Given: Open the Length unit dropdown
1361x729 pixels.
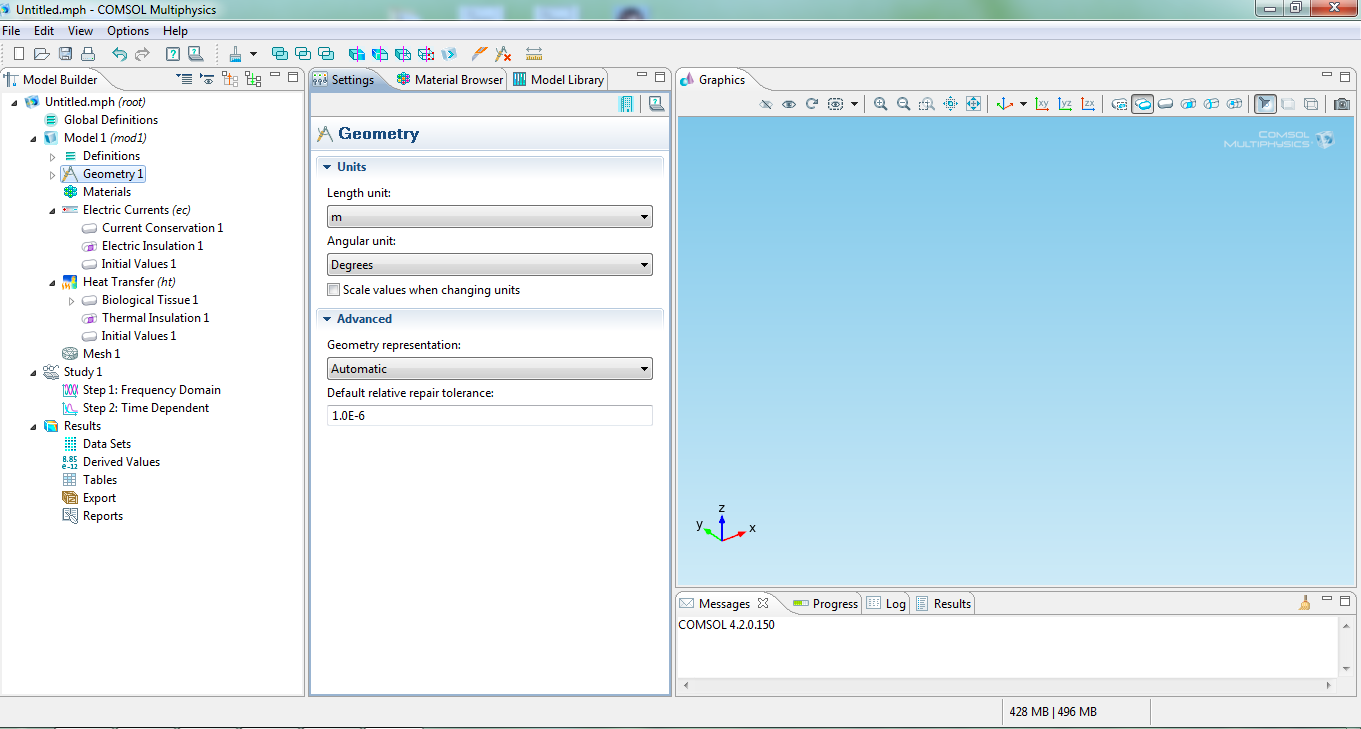Looking at the screenshot, I should pos(490,217).
